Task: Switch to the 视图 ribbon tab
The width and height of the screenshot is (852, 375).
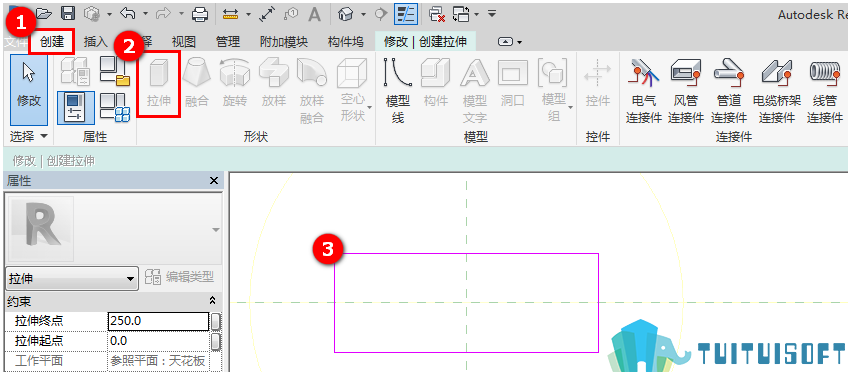Action: [184, 42]
